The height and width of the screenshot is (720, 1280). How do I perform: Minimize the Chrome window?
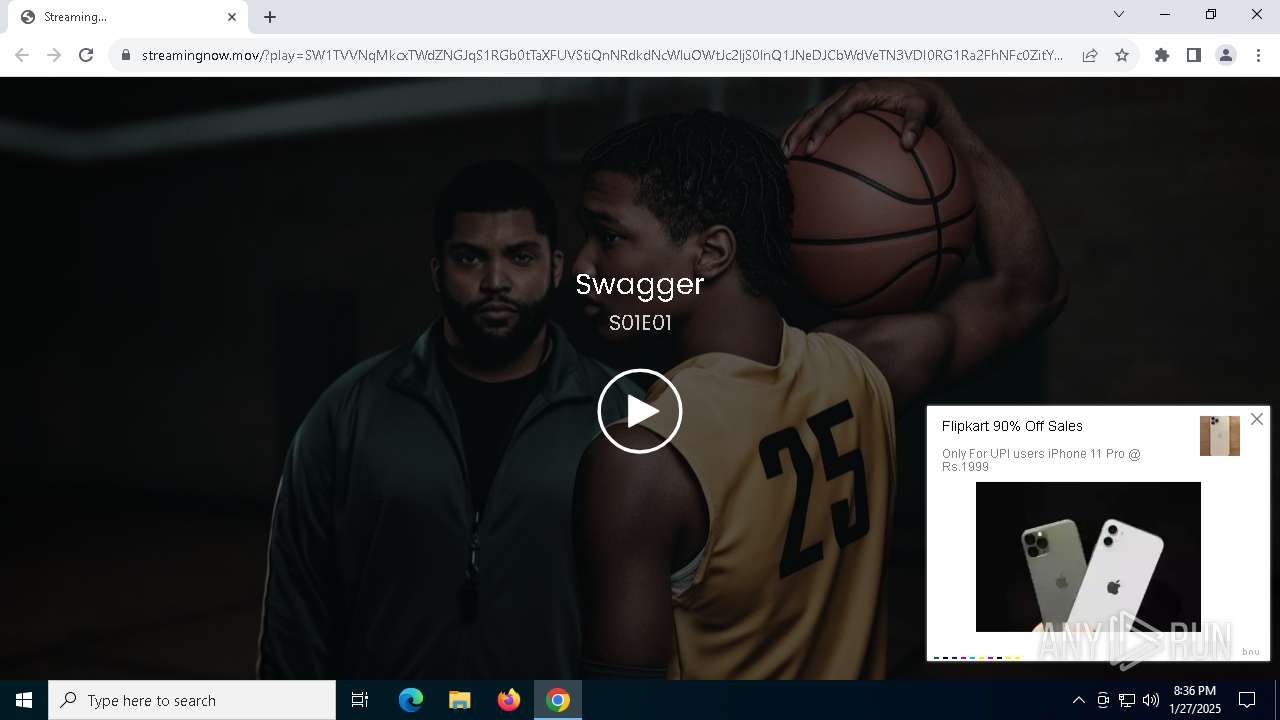pos(1165,14)
